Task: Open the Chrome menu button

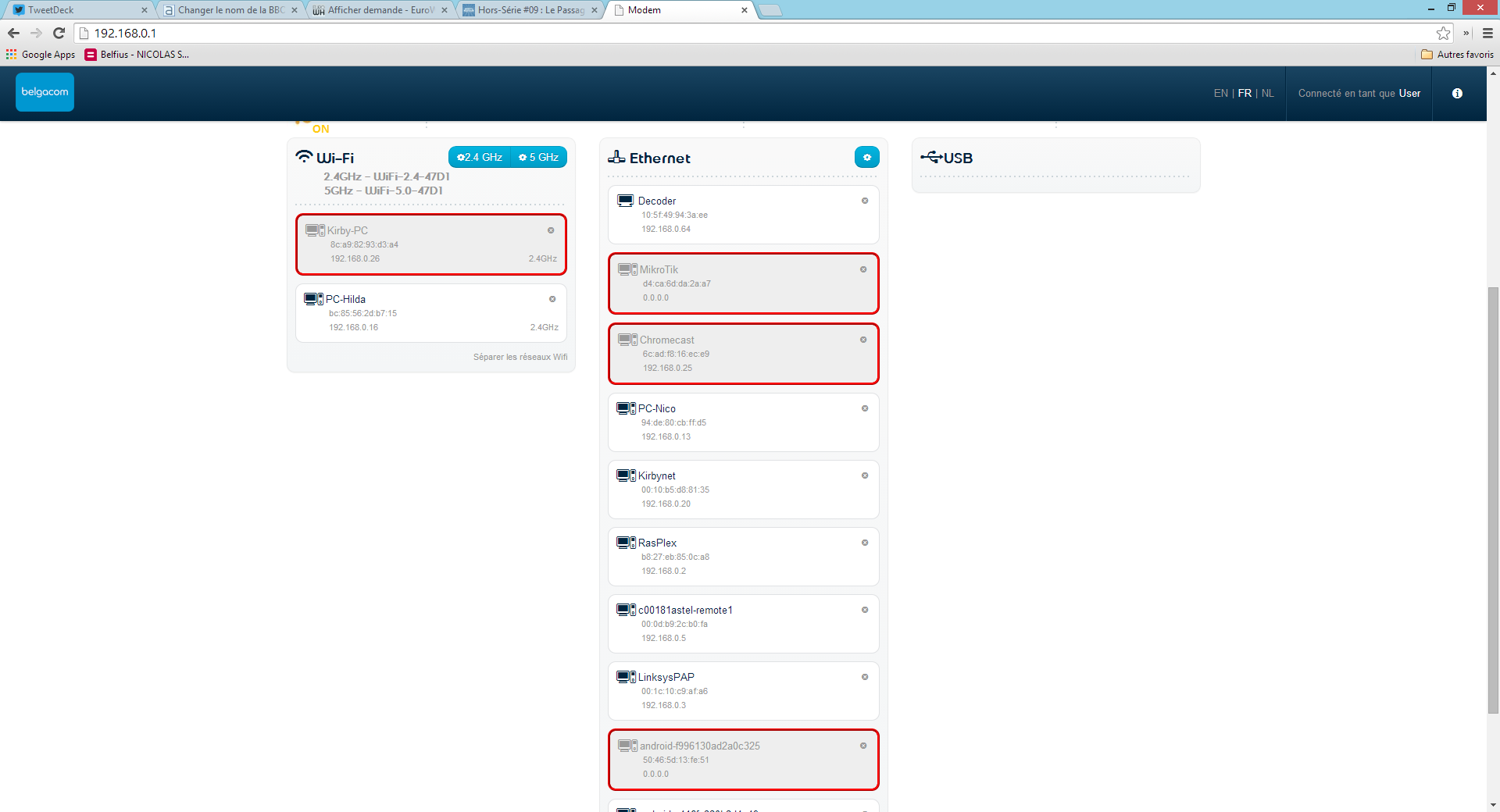Action: (1487, 34)
